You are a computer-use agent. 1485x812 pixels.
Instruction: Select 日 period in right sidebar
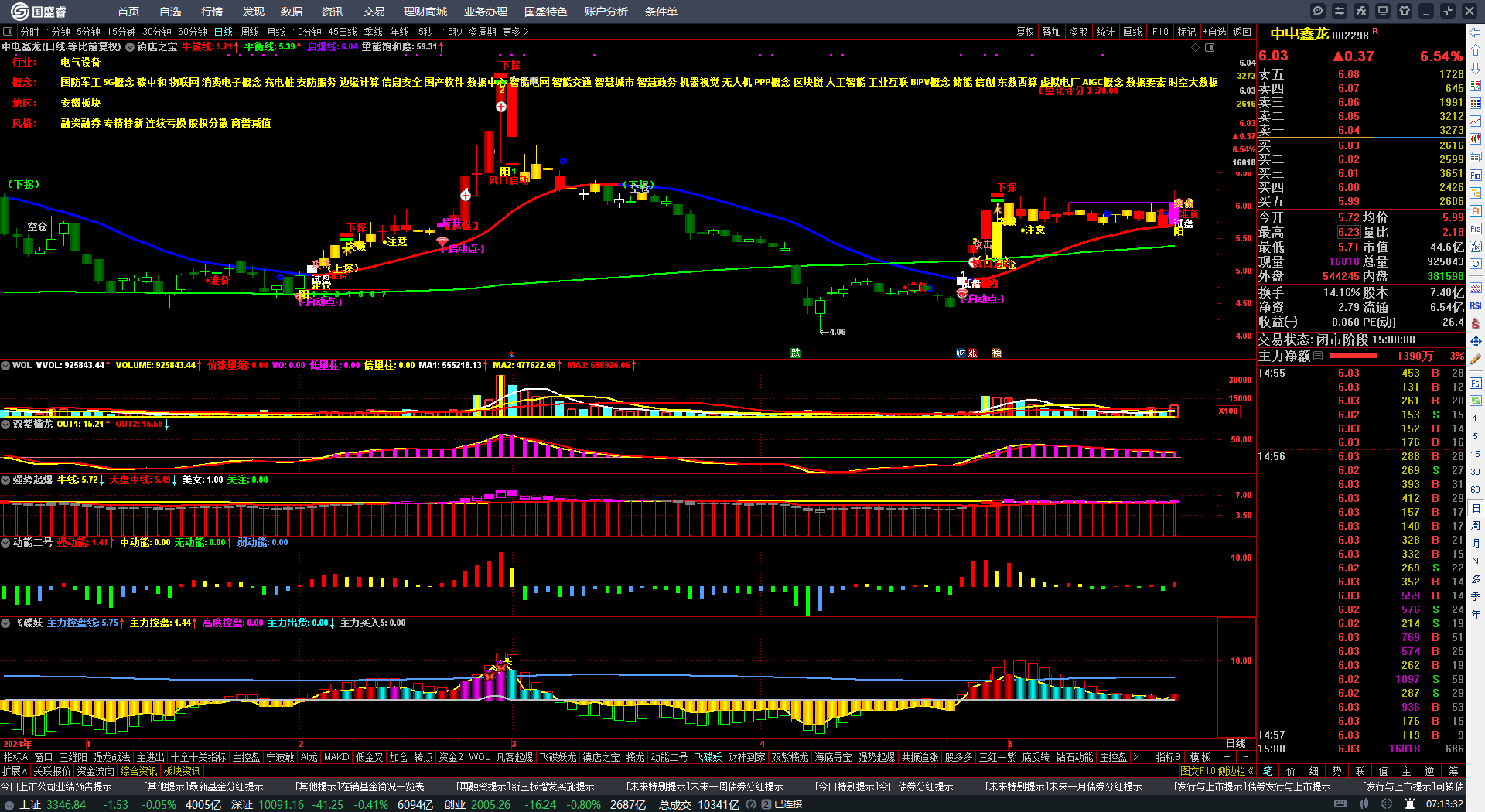coord(1476,508)
